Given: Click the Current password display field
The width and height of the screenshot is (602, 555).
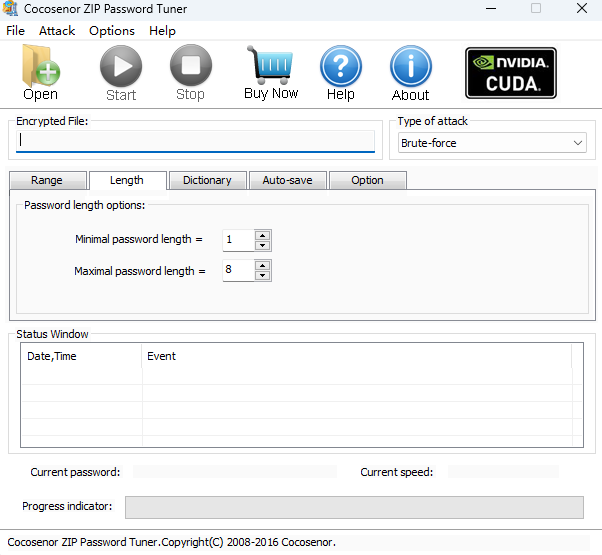Looking at the screenshot, I should (x=235, y=472).
